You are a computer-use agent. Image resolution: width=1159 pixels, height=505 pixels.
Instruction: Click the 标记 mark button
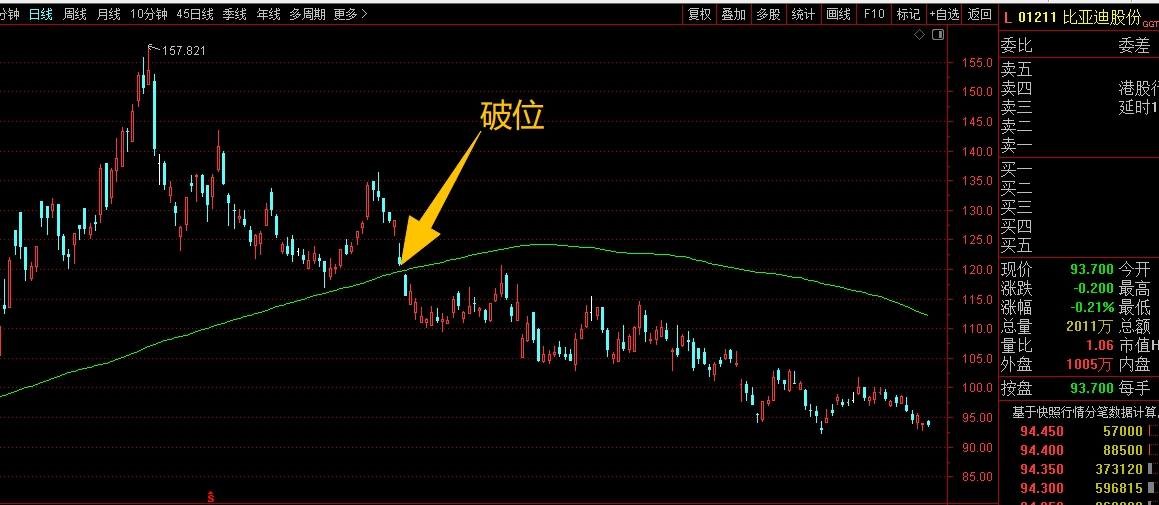(x=908, y=14)
